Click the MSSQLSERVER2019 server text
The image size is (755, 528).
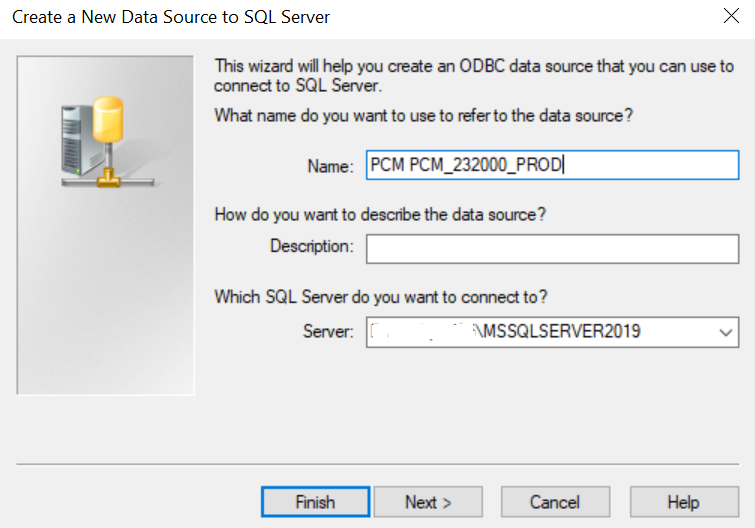click(561, 331)
